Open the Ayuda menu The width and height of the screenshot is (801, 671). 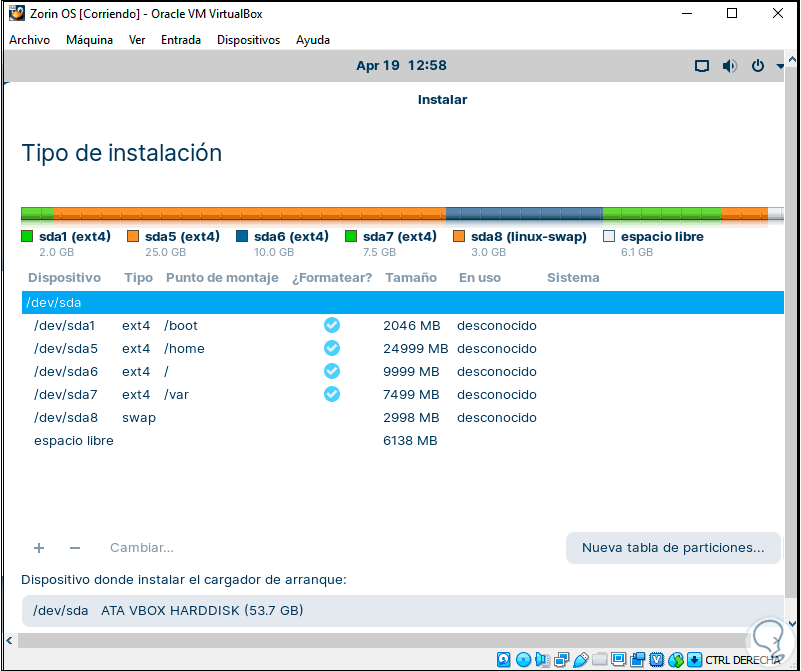[313, 40]
